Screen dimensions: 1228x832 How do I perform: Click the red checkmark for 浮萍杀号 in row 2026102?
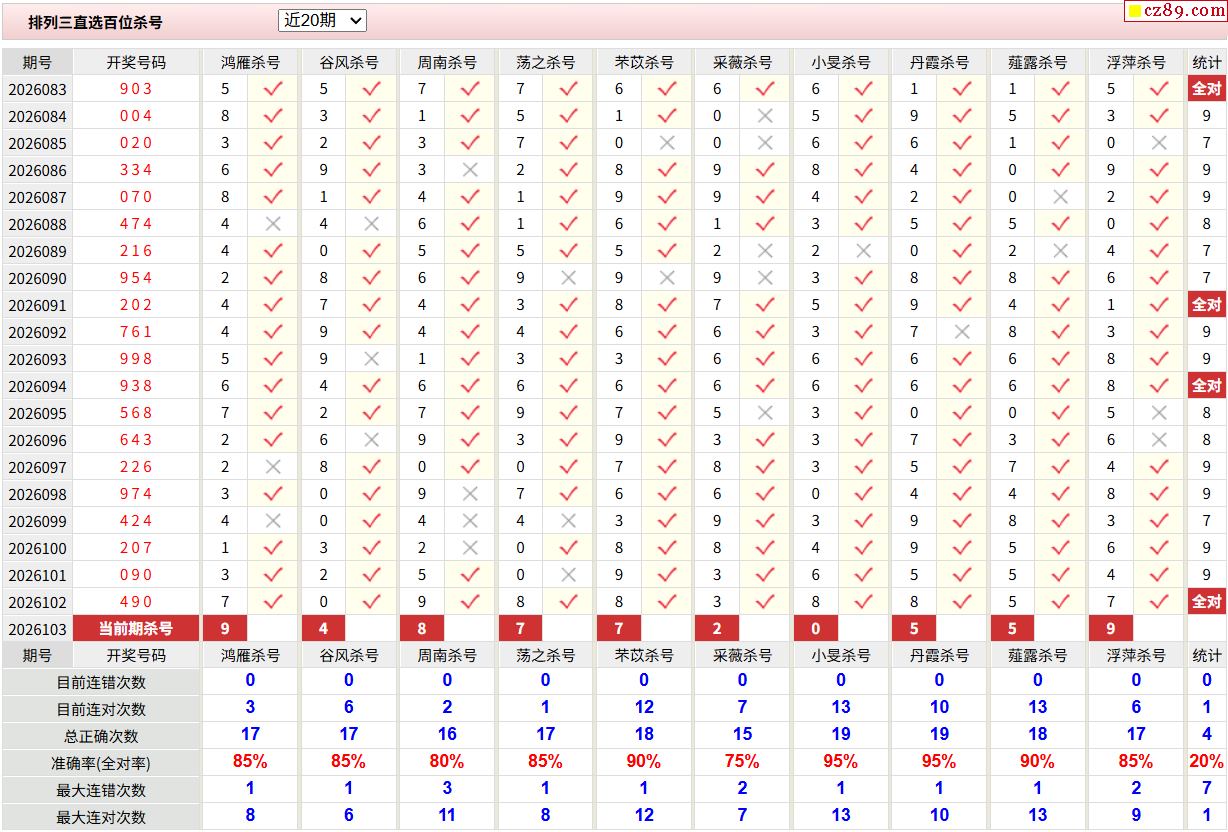[x=1159, y=602]
